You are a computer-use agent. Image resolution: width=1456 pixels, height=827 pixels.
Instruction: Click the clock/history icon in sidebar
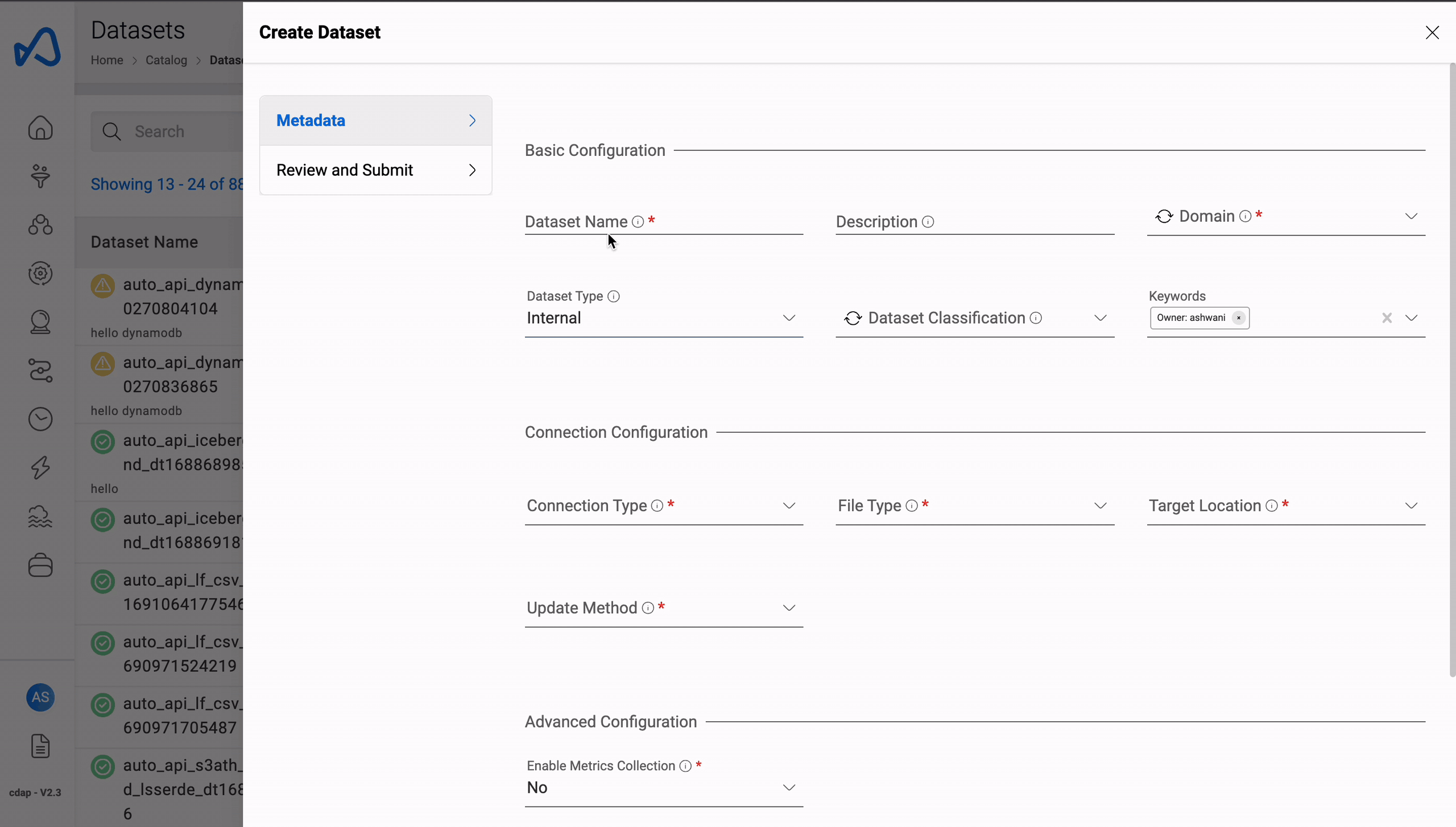[40, 418]
